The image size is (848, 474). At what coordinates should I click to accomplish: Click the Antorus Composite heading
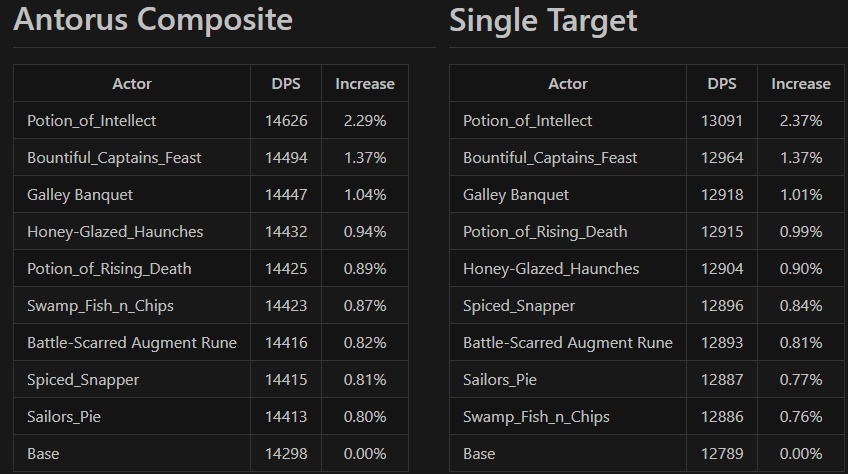153,20
